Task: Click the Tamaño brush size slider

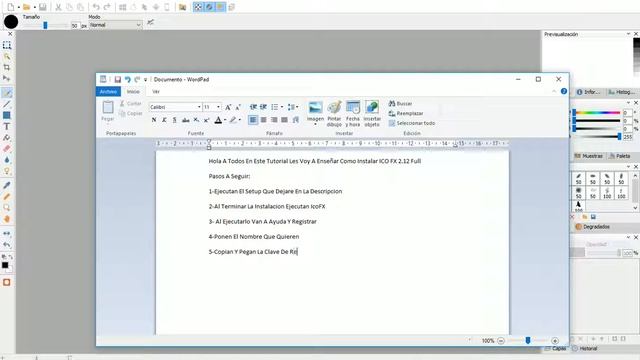Action: click(x=45, y=25)
